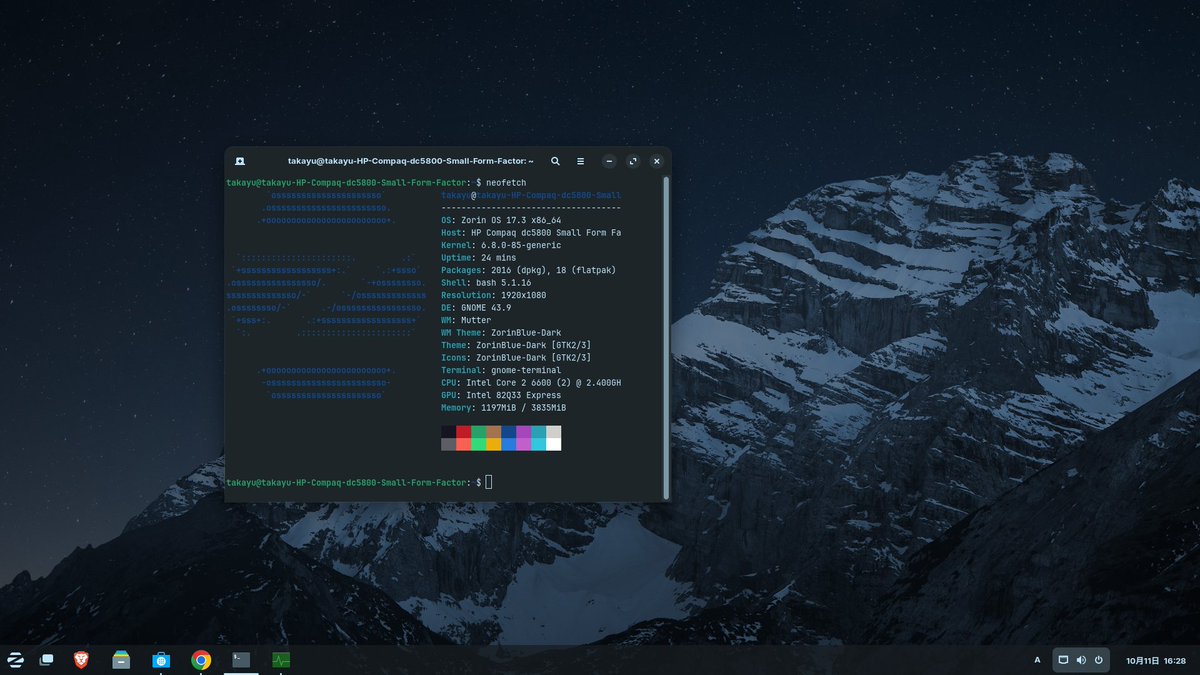The height and width of the screenshot is (675, 1200).
Task: Close the terminal window
Action: pos(657,161)
